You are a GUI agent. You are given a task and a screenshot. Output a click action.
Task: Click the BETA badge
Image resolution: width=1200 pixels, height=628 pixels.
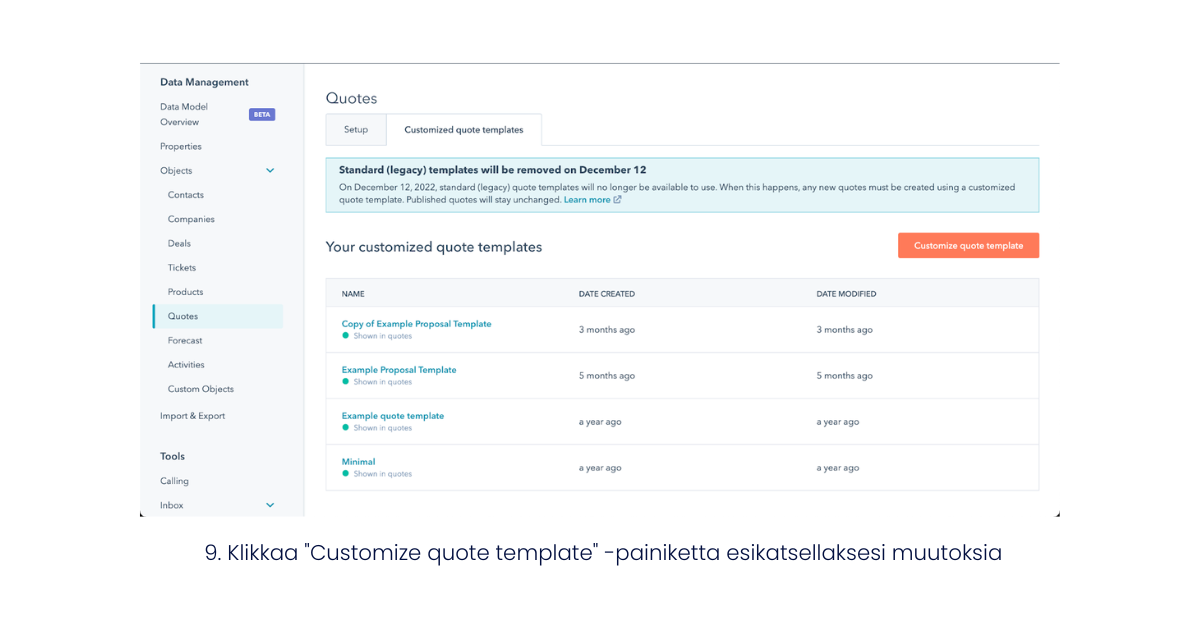262,114
